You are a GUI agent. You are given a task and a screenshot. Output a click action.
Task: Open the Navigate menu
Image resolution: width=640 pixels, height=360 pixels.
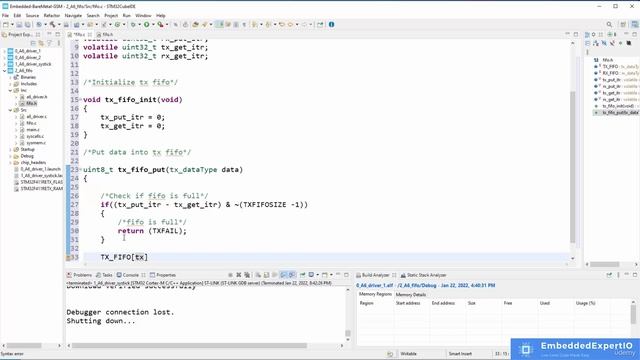73,16
